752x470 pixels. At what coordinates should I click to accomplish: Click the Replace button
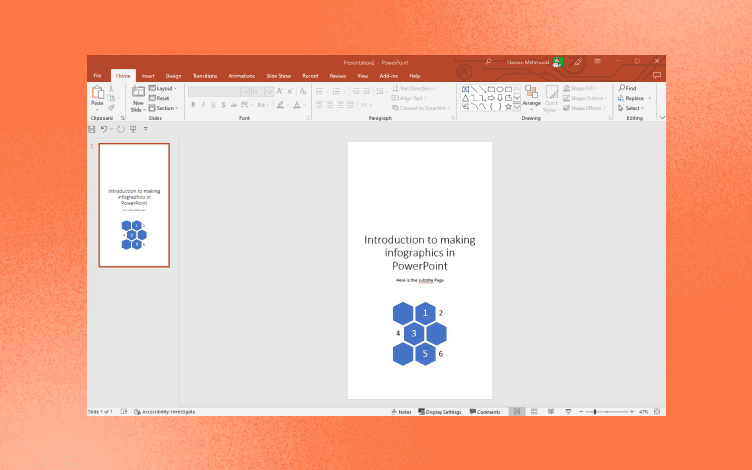[631, 98]
